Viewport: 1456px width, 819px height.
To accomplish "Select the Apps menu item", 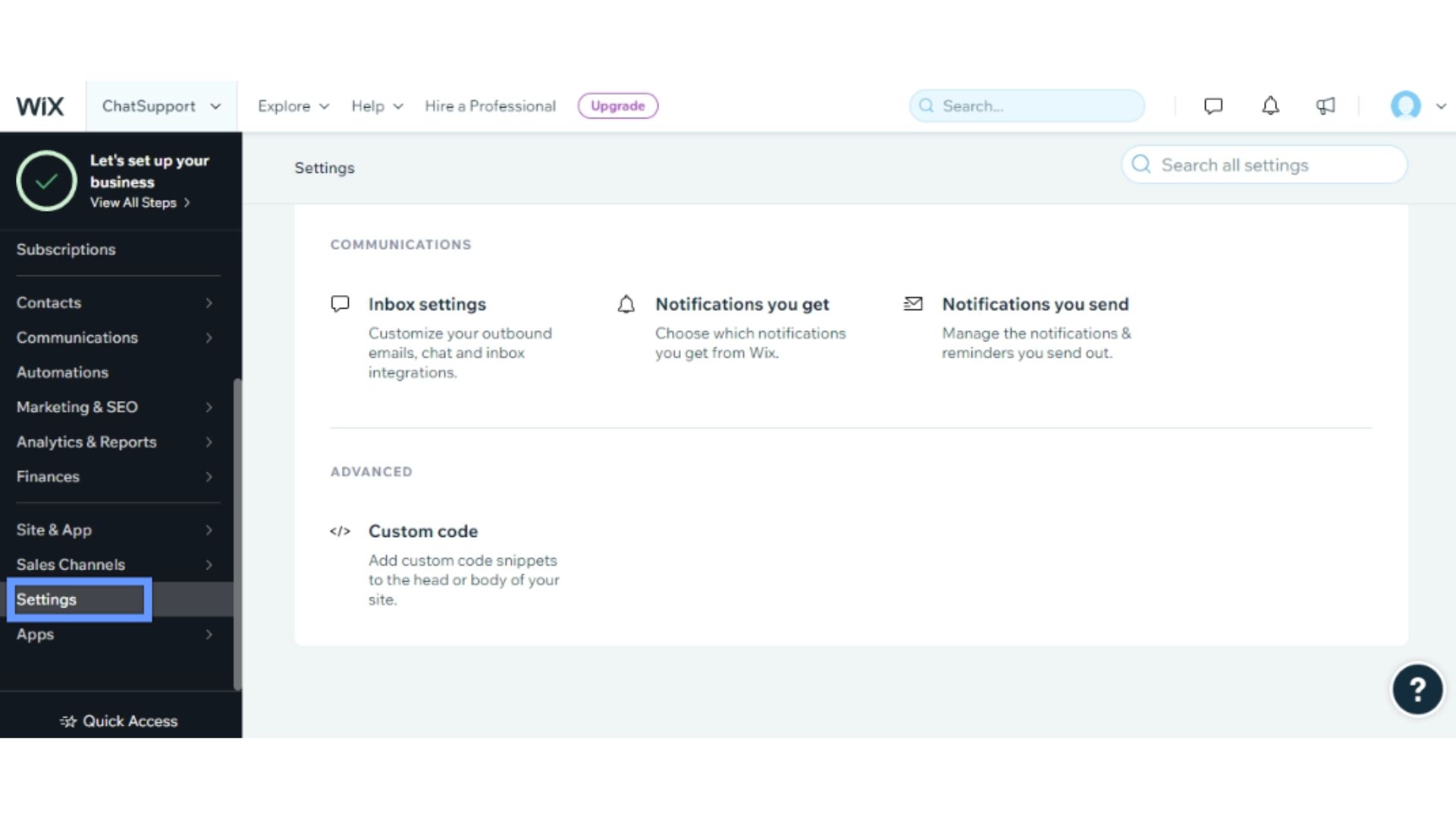I will pos(35,634).
